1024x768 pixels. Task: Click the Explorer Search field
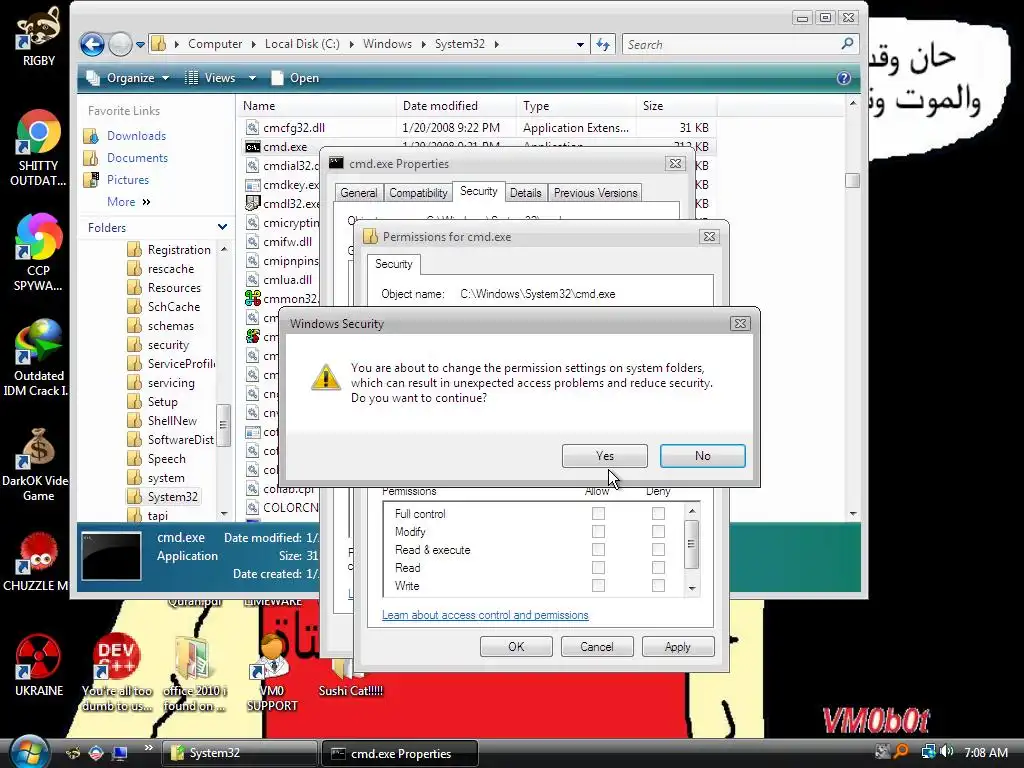(x=731, y=44)
